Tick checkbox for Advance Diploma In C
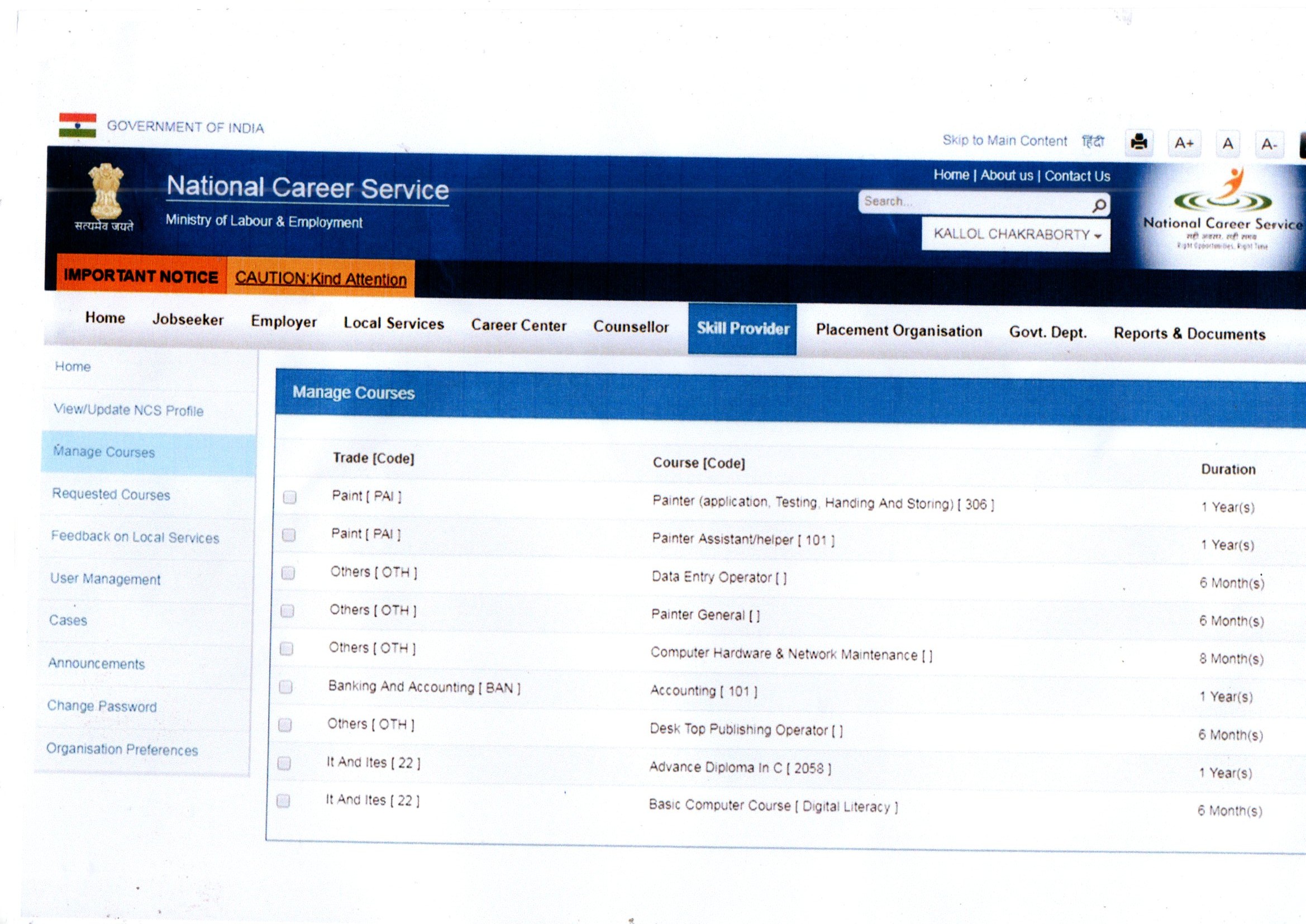Viewport: 1306px width, 924px height. pyautogui.click(x=284, y=763)
